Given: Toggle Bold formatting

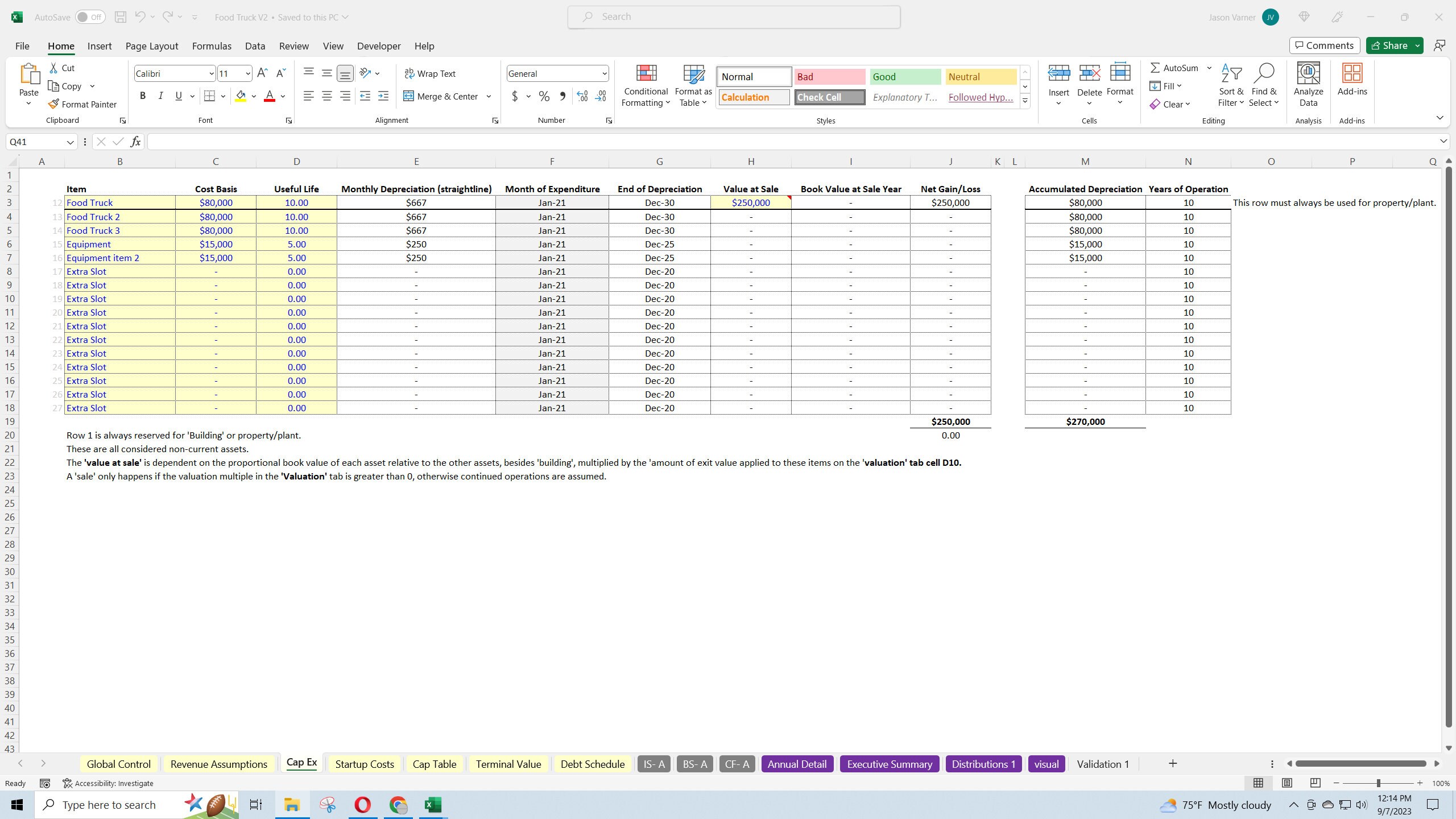Looking at the screenshot, I should [143, 96].
